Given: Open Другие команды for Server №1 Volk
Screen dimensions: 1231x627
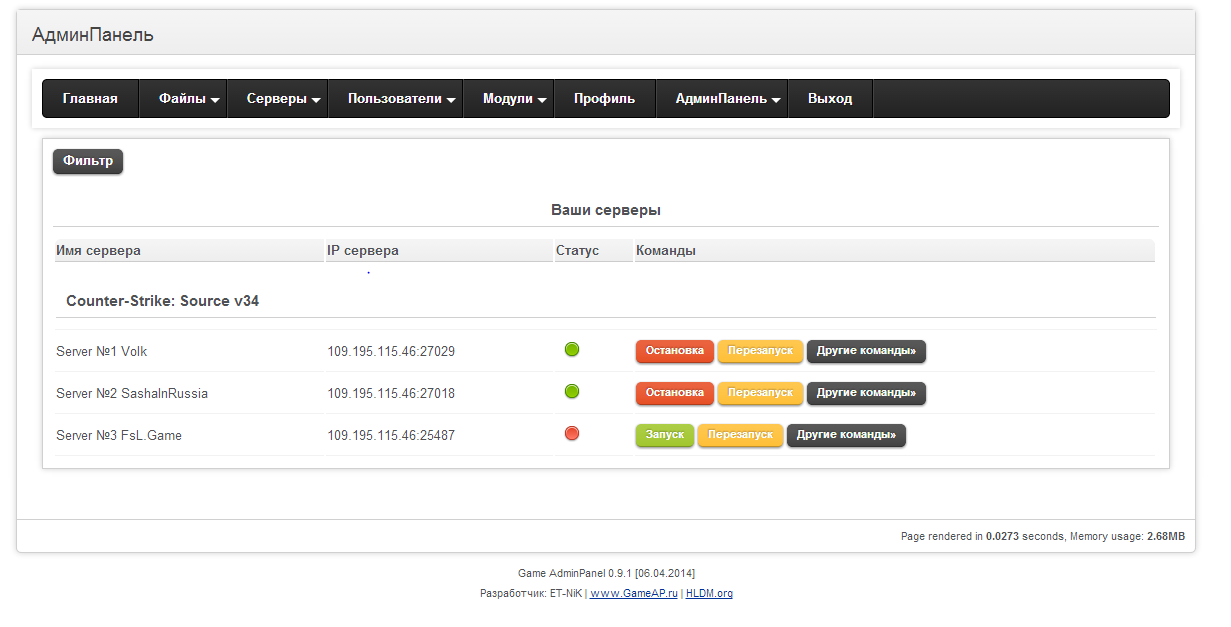Looking at the screenshot, I should (866, 351).
